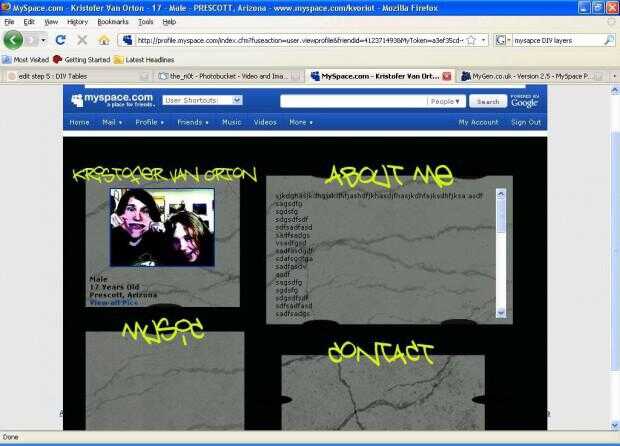Open the Getting Started bookmark
The width and height of the screenshot is (620, 446).
81,60
